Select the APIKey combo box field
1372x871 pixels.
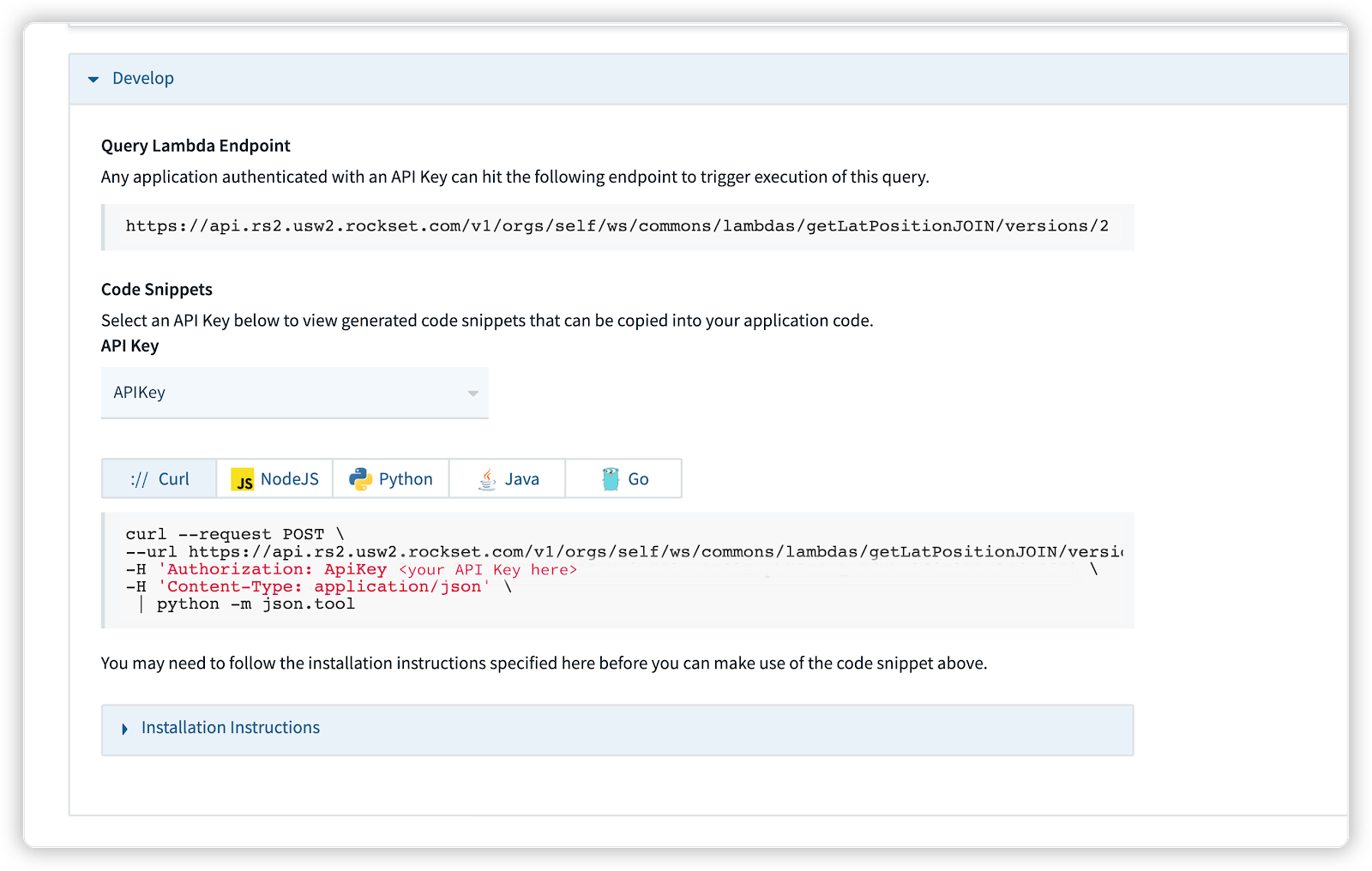(x=283, y=393)
